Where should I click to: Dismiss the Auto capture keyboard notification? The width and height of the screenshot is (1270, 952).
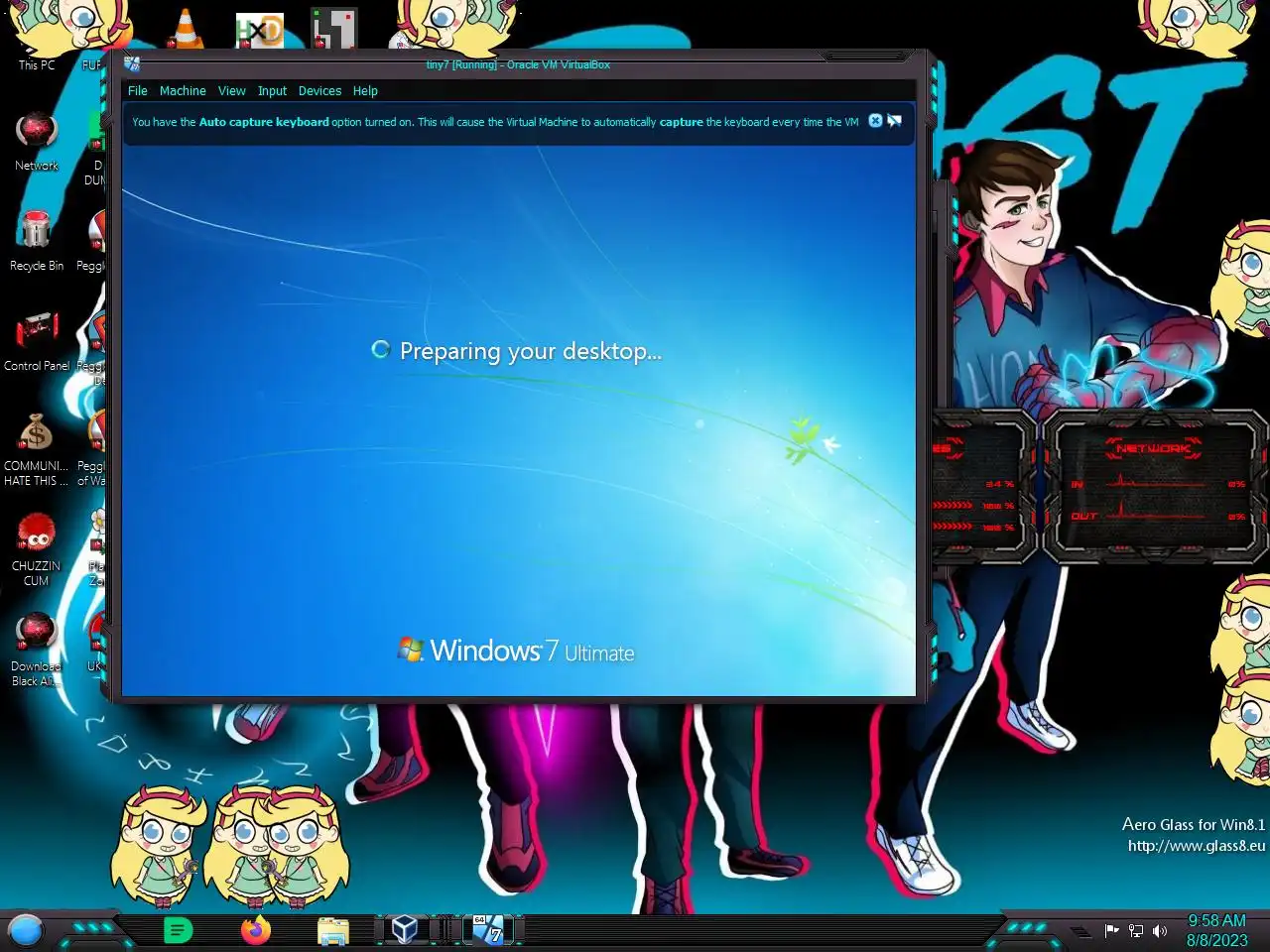[x=875, y=121]
